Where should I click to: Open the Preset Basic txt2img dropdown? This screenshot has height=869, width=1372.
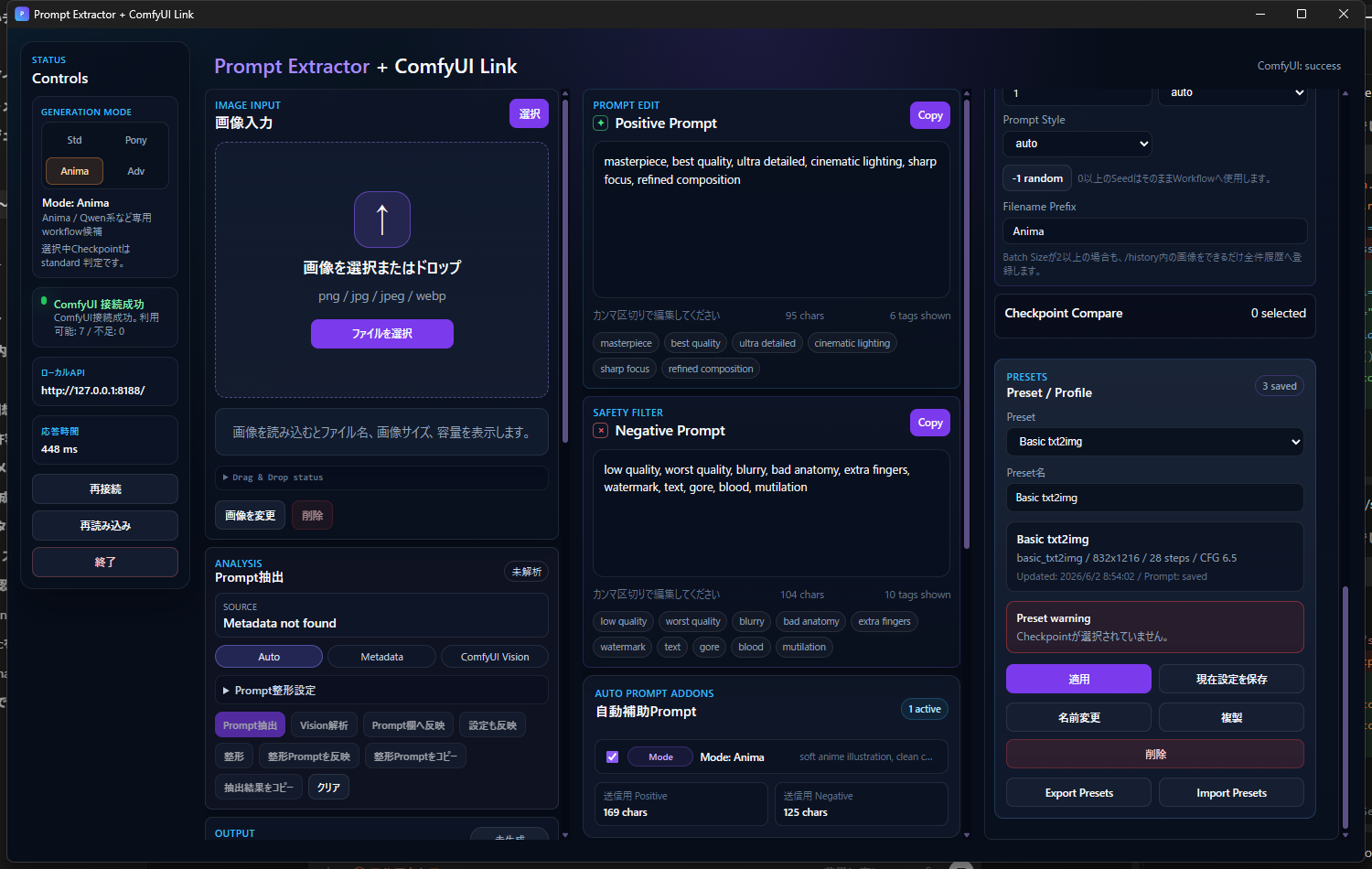click(1155, 442)
